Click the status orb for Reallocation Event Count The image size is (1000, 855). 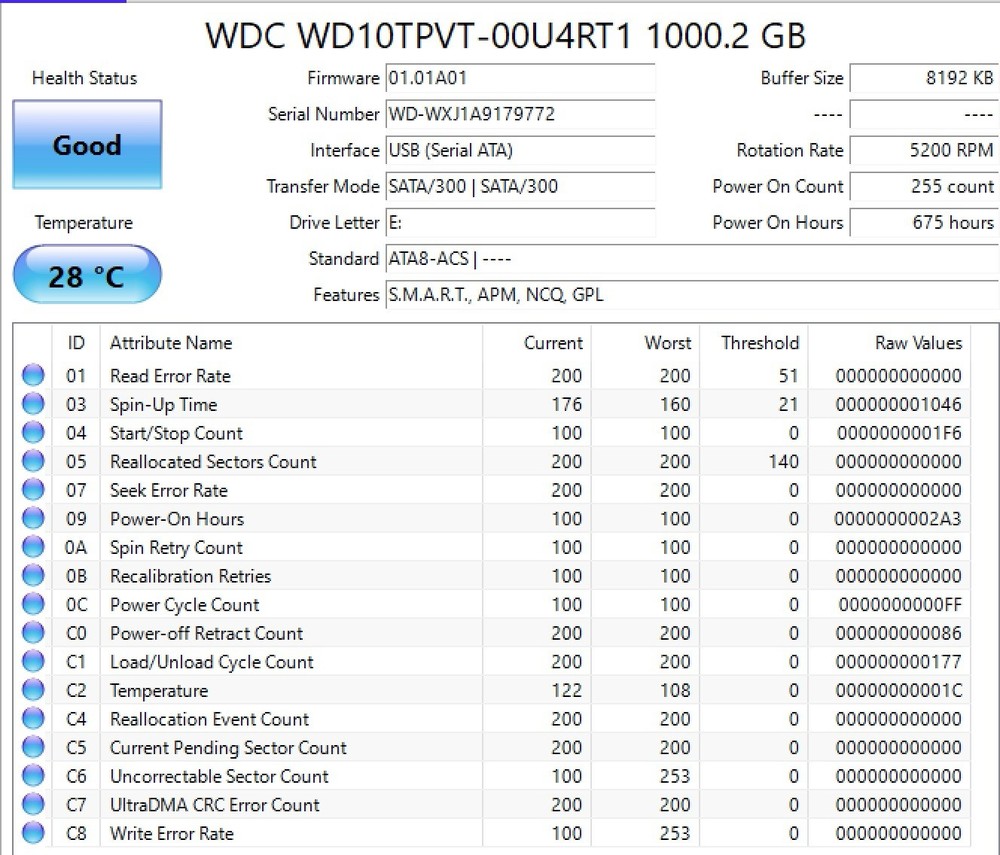(x=33, y=719)
